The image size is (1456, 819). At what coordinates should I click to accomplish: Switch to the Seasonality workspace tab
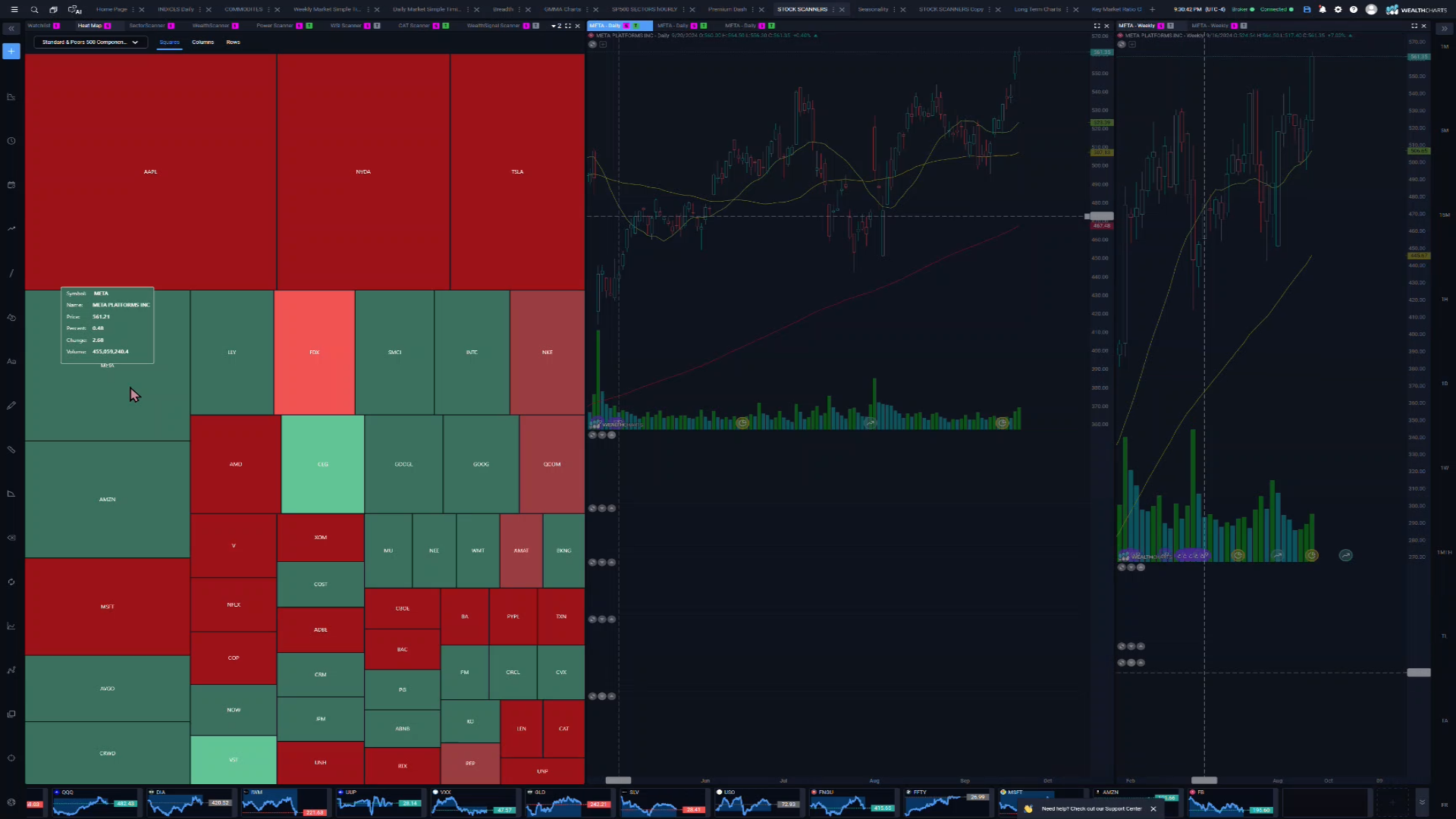(873, 9)
